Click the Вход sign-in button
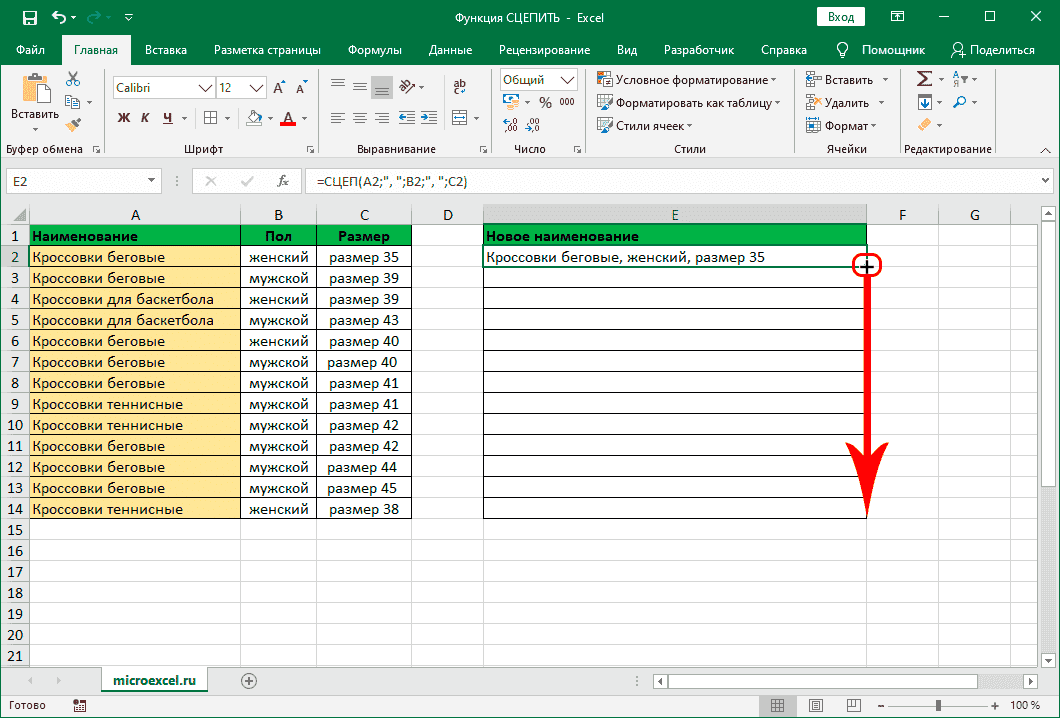 pyautogui.click(x=841, y=18)
